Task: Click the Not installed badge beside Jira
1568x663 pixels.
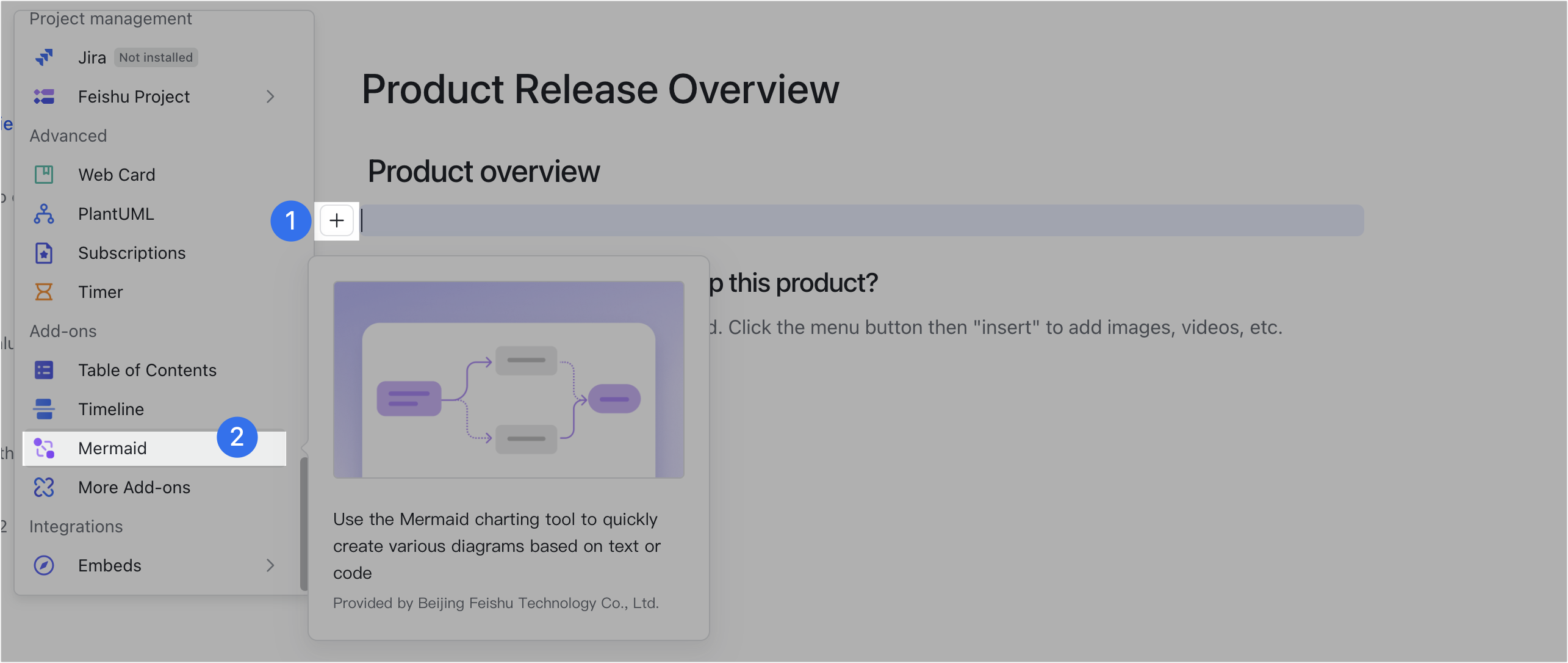Action: tap(156, 57)
